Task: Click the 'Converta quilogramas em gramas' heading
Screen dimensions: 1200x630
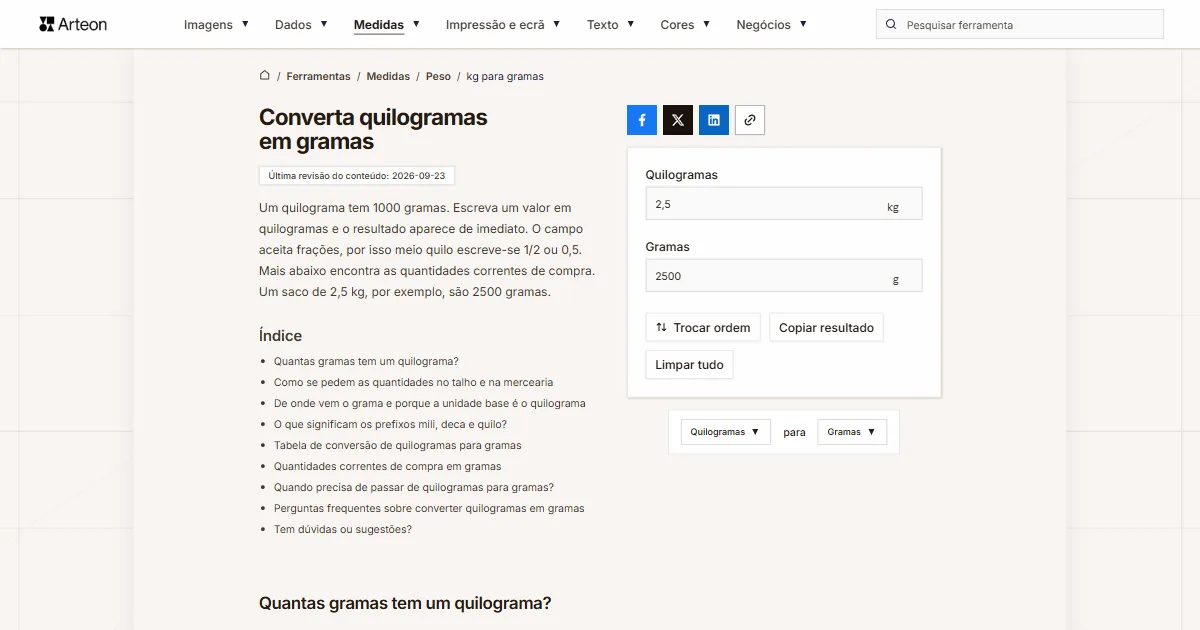Action: click(x=373, y=129)
